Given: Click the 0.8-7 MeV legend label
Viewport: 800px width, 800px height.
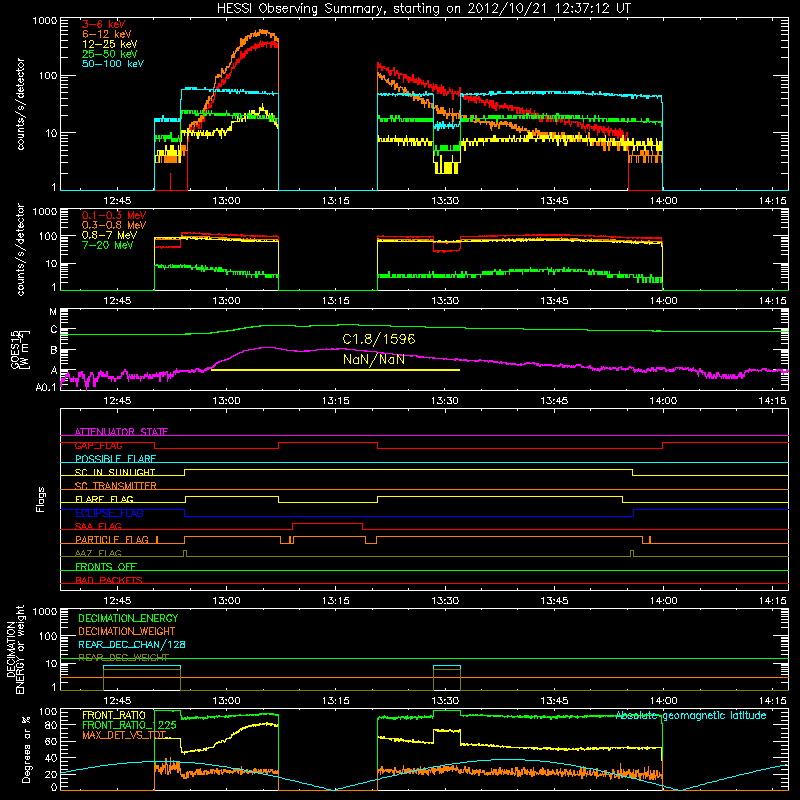Looking at the screenshot, I should tap(109, 235).
